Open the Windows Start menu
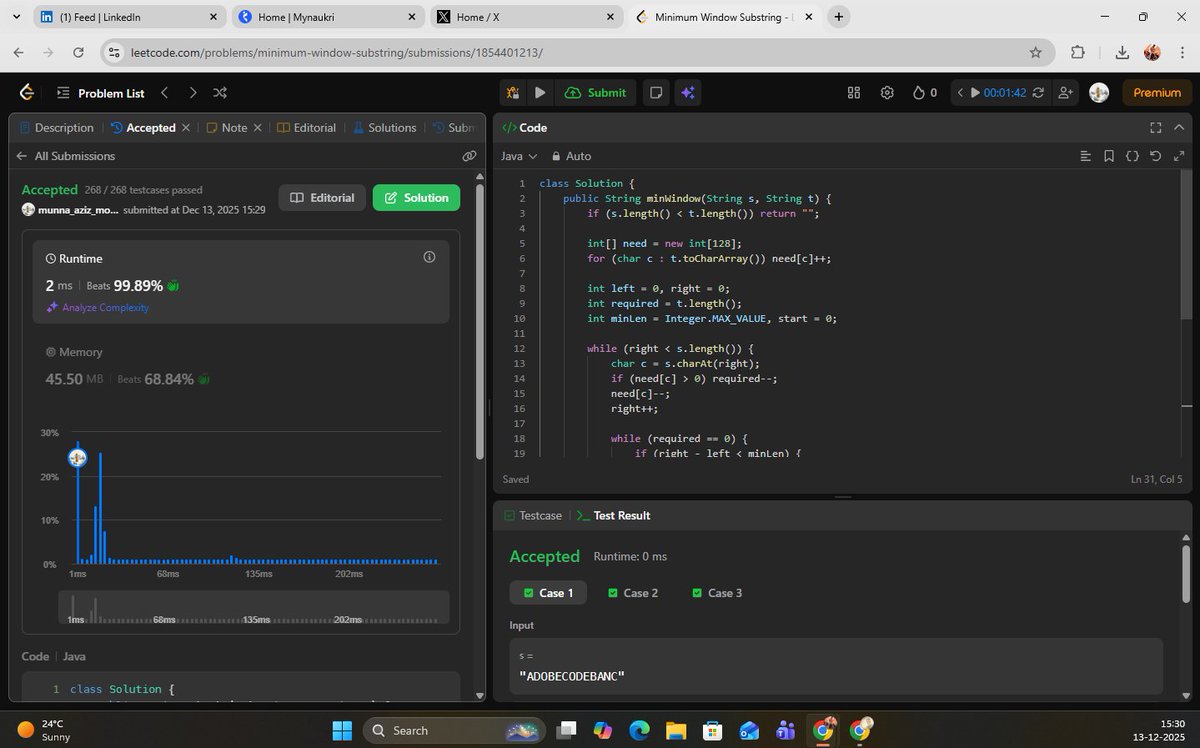The image size is (1200, 748). pyautogui.click(x=340, y=730)
